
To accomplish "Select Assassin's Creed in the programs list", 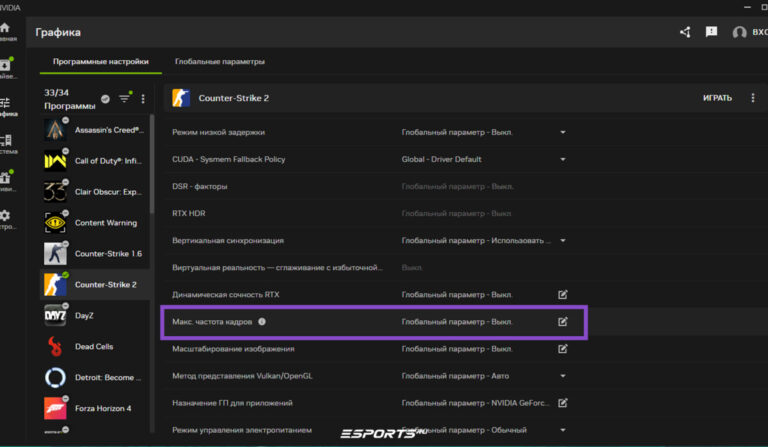I will point(95,130).
